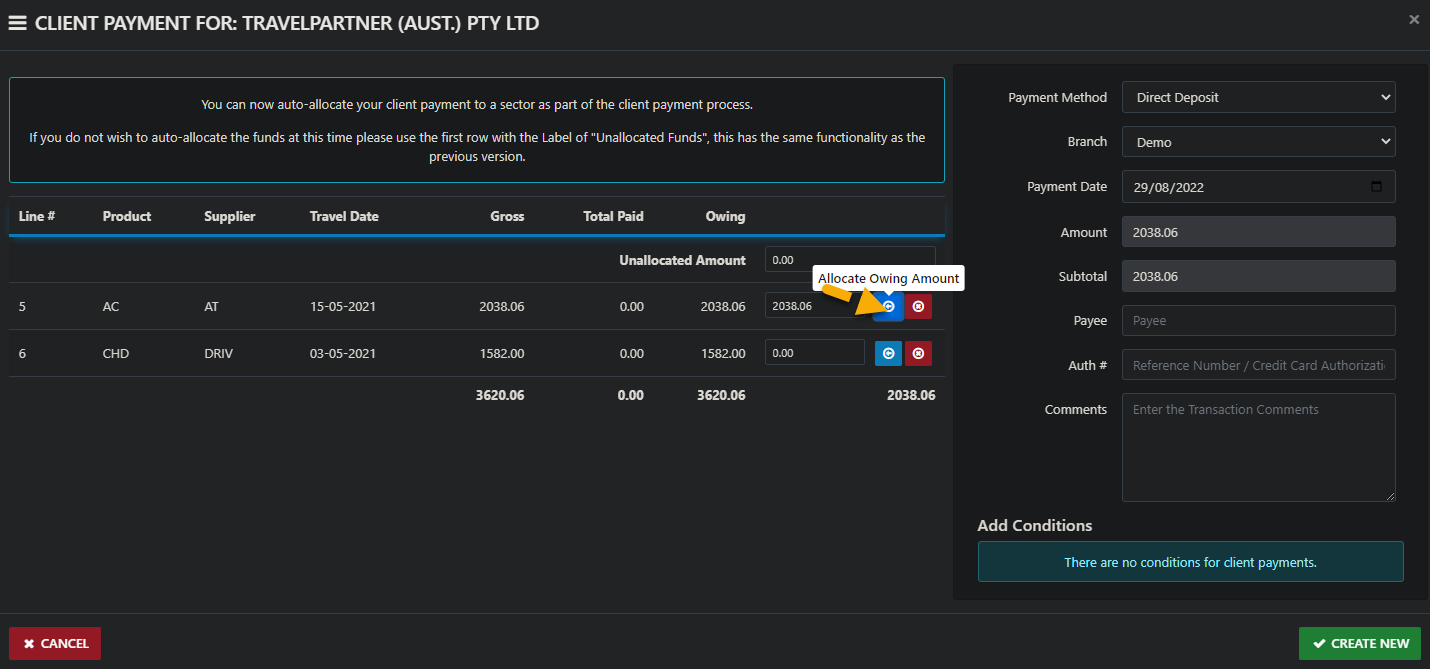Image resolution: width=1430 pixels, height=669 pixels.
Task: Click red clear allocation icon for line 5
Action: tap(918, 306)
